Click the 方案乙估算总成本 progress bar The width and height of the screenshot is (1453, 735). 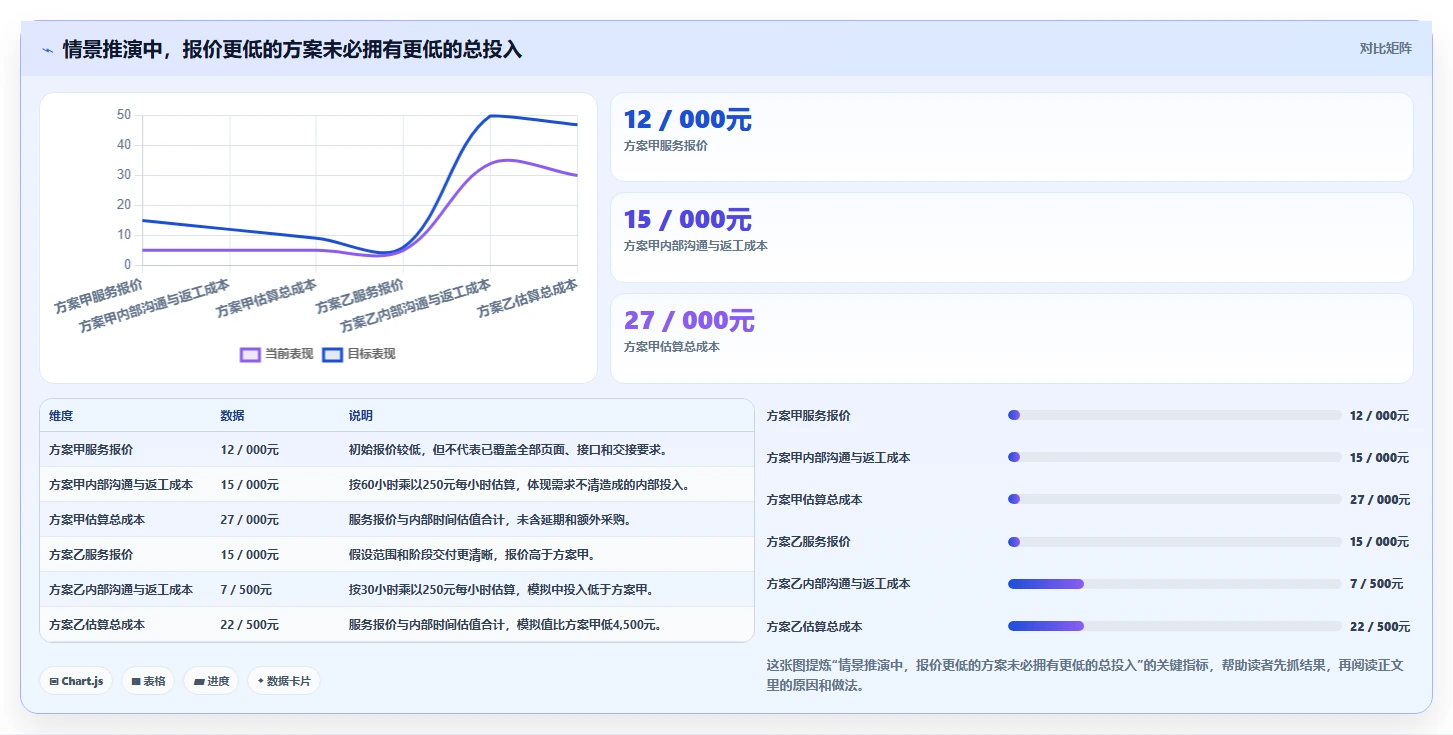click(1175, 626)
